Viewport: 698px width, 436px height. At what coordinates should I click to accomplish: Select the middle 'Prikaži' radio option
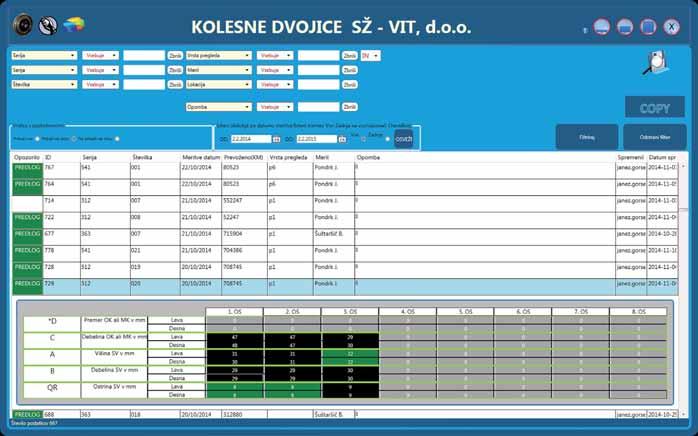pos(73,139)
